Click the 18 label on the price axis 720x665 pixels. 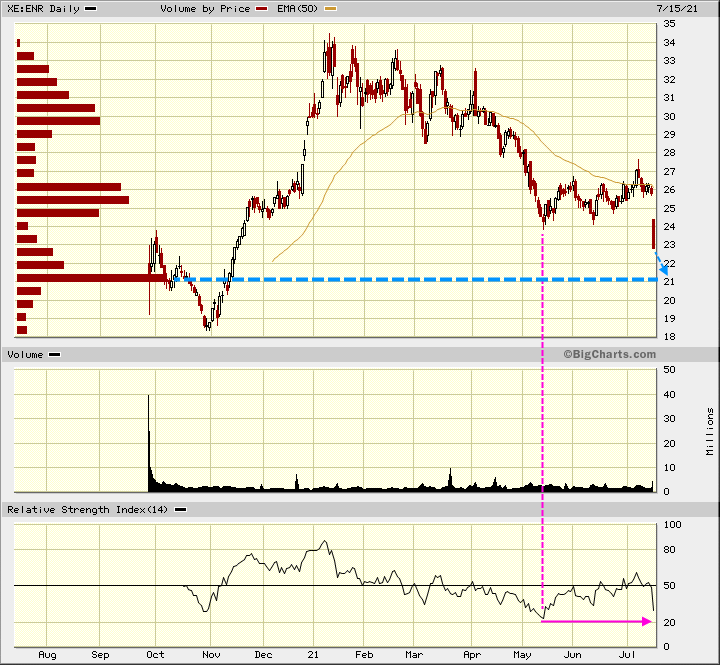[x=669, y=337]
